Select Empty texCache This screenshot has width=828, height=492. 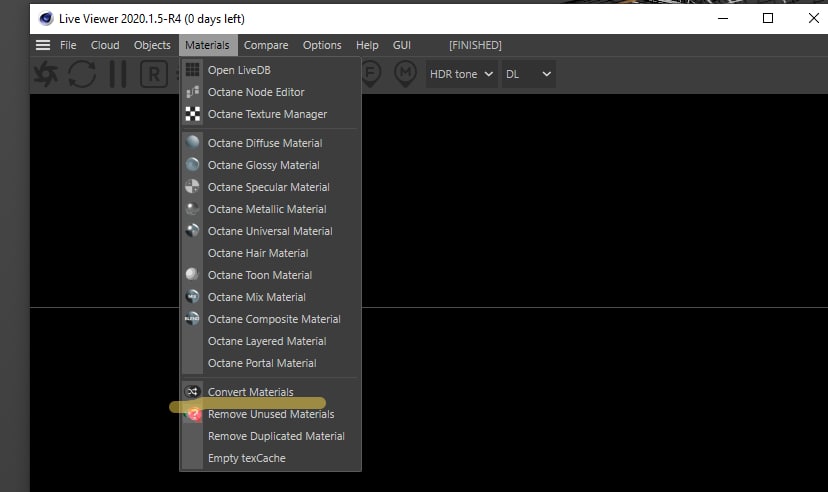[271, 458]
